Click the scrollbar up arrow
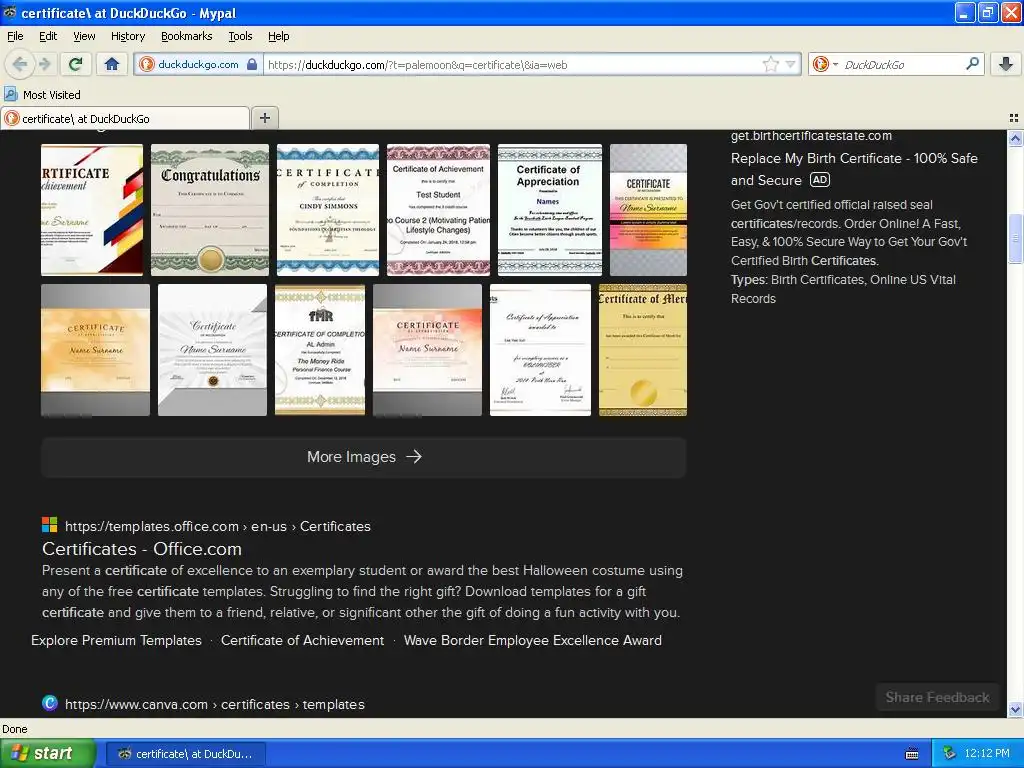 point(1015,138)
